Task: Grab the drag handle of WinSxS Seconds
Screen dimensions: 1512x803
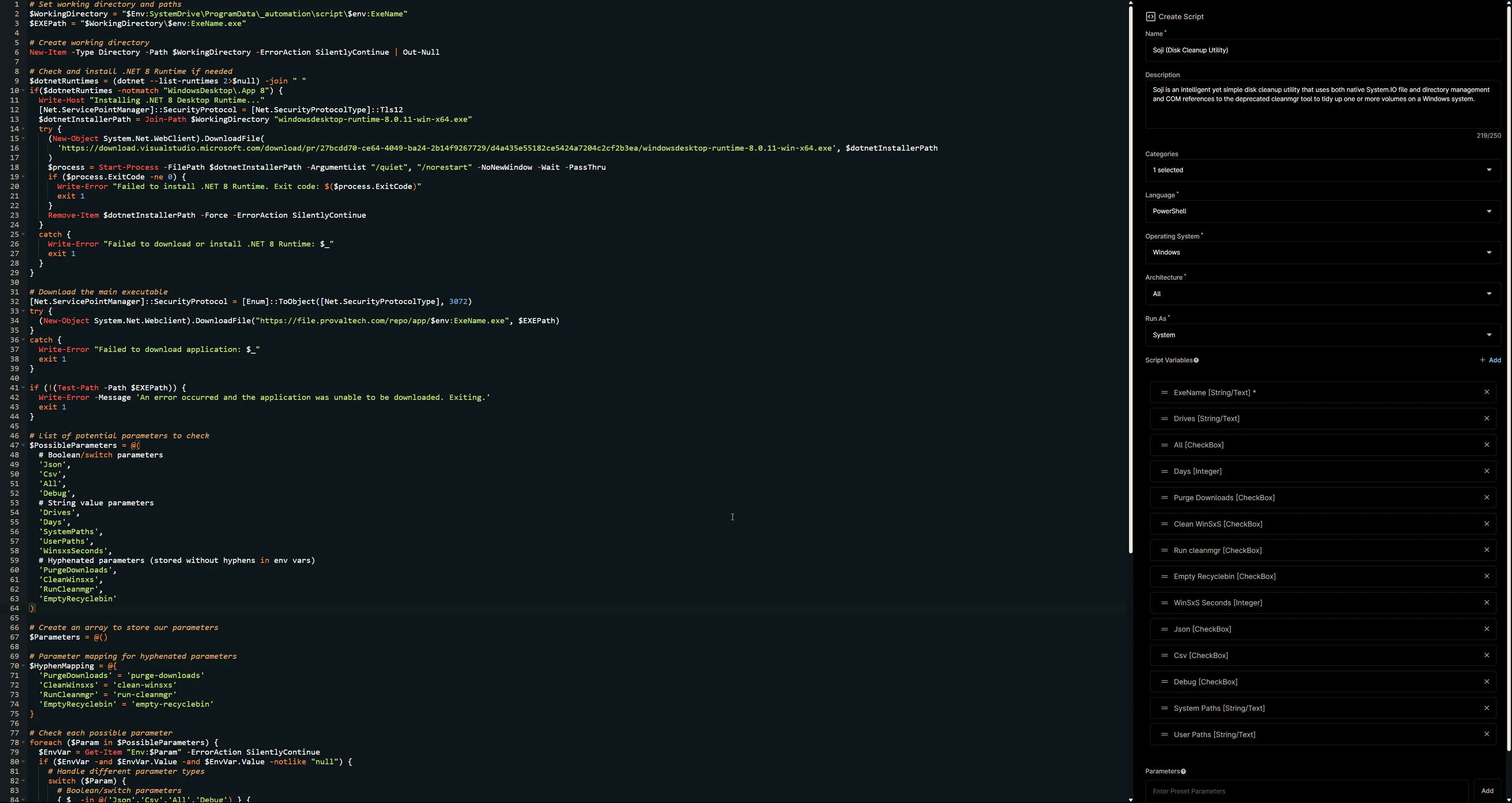Action: coord(1164,603)
